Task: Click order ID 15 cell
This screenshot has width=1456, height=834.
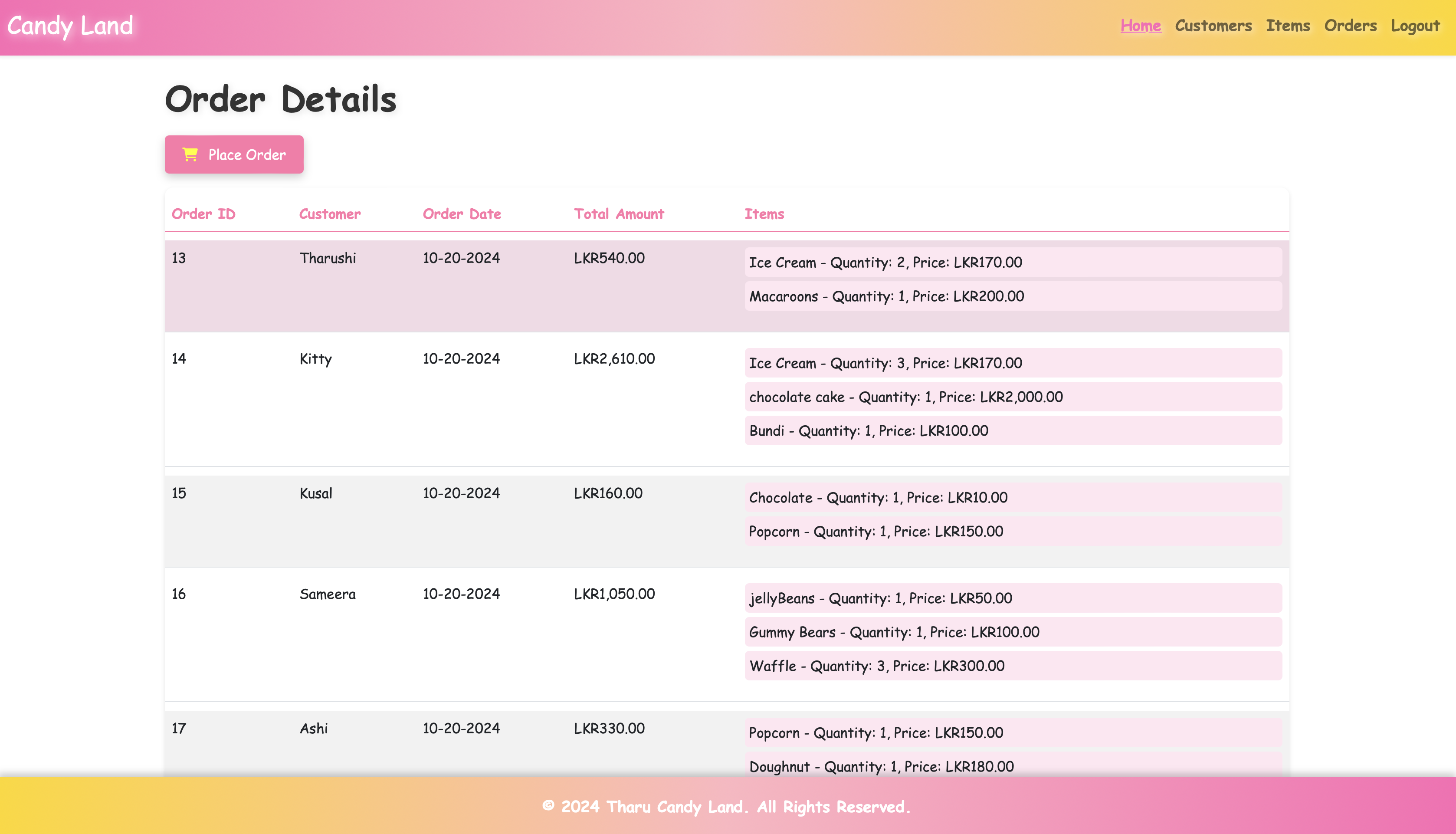Action: pyautogui.click(x=179, y=493)
